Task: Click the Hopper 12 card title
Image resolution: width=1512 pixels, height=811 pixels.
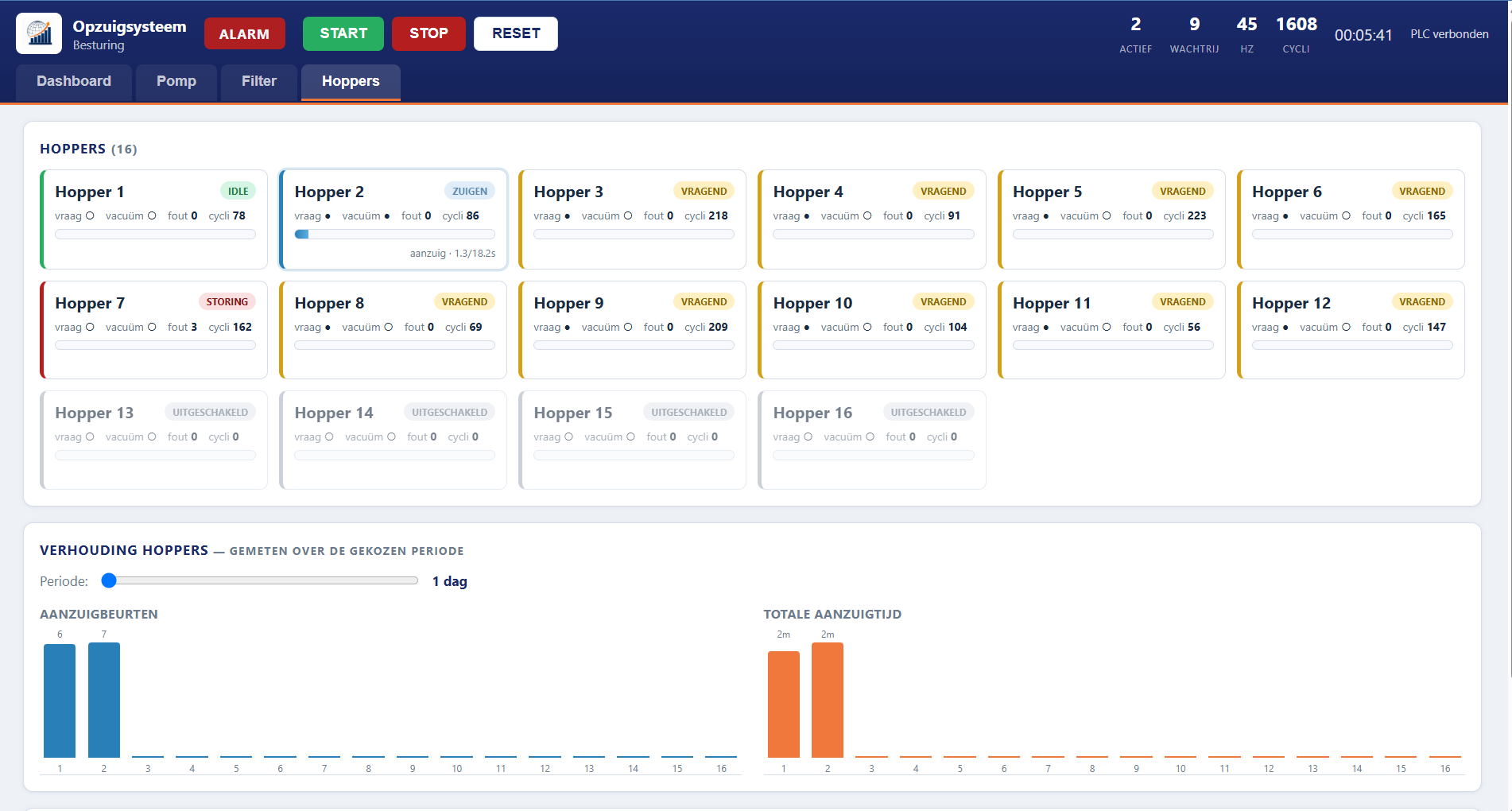Action: (x=1291, y=303)
